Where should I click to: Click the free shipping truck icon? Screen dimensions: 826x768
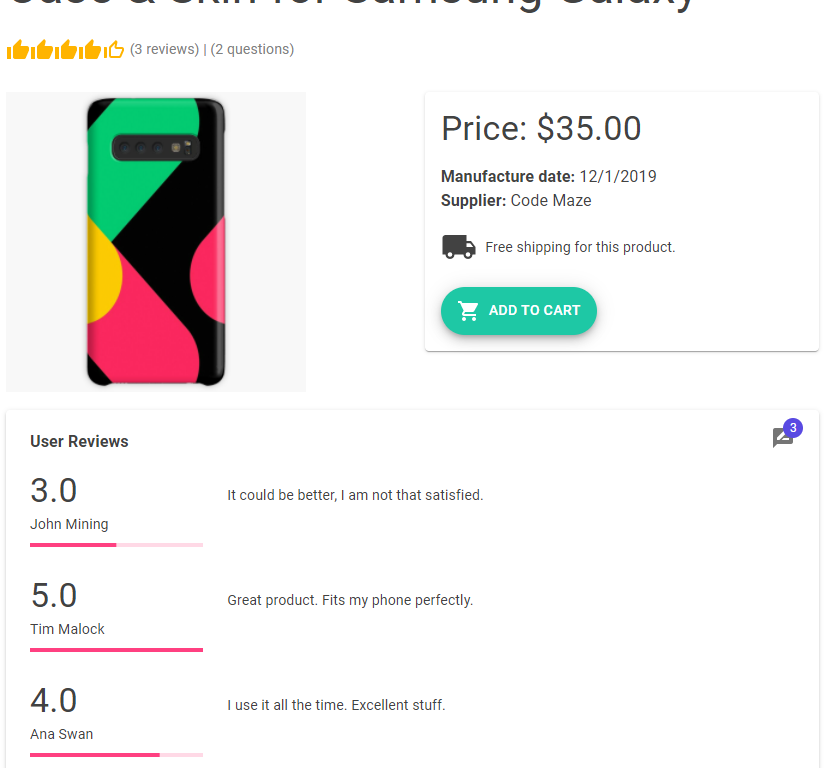point(458,247)
